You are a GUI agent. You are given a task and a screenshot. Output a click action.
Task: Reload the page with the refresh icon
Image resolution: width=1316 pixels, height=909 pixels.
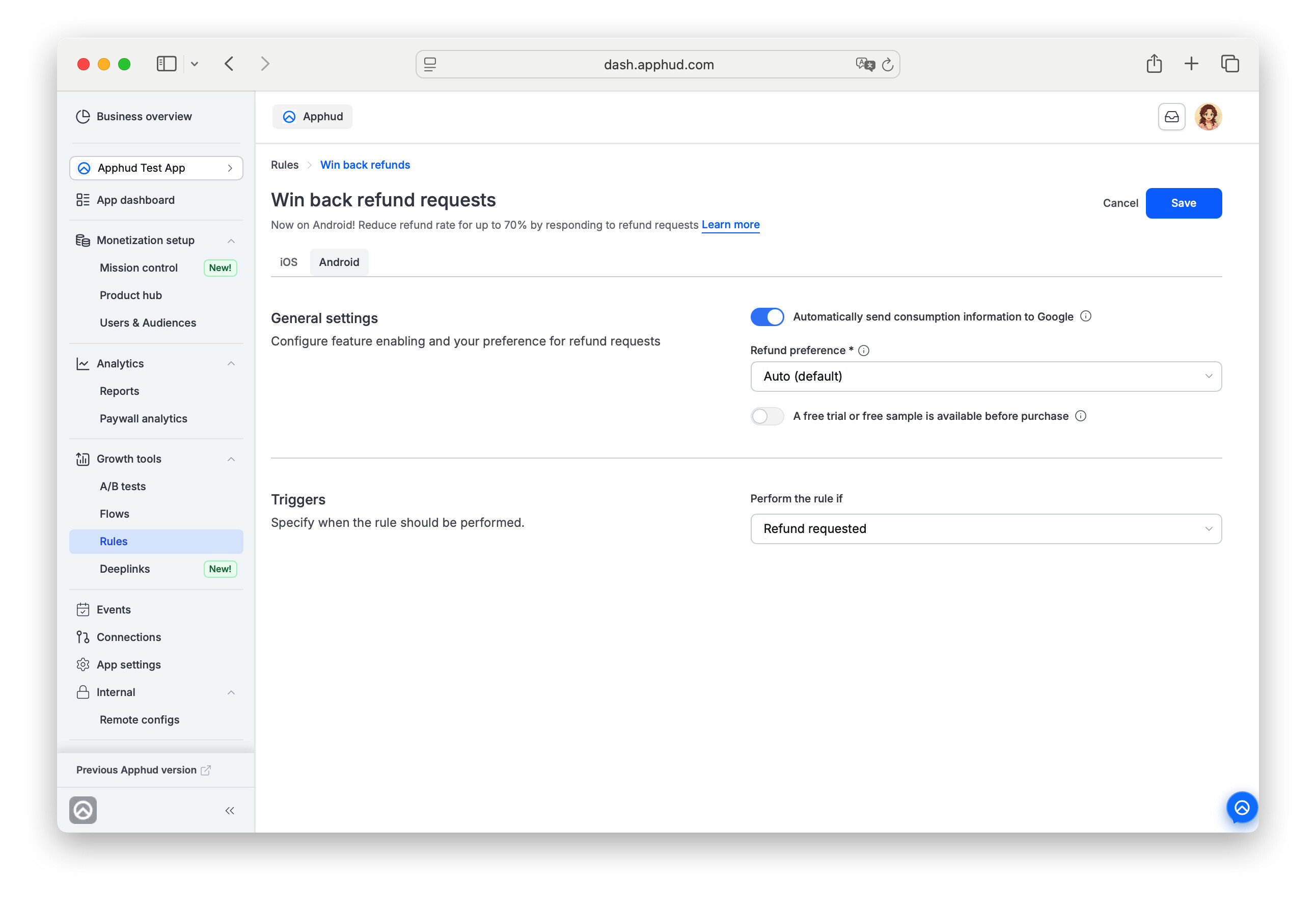tap(887, 64)
